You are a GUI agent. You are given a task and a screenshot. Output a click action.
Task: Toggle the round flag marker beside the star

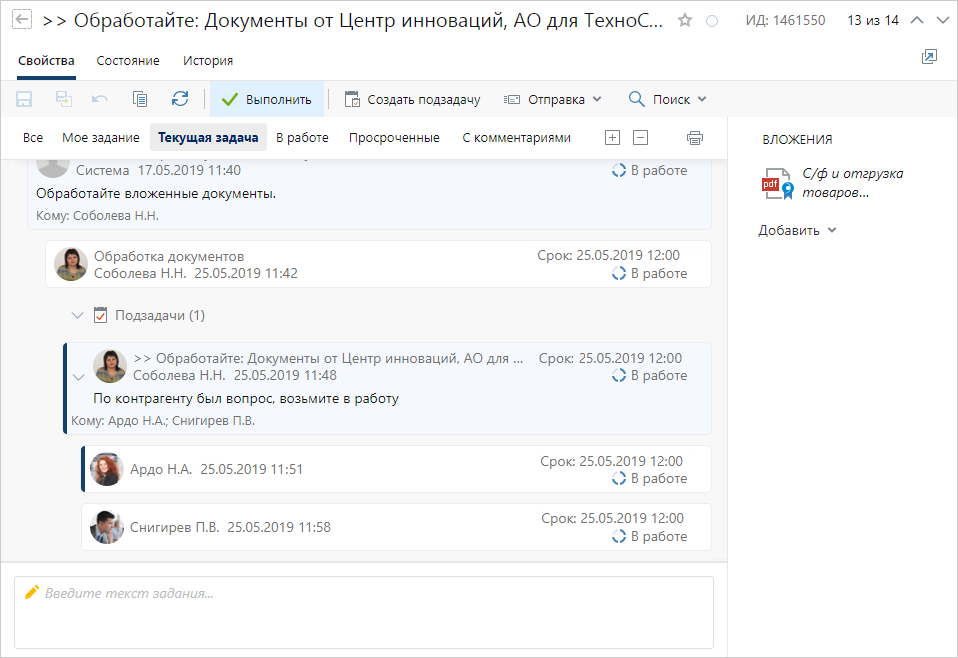click(712, 20)
